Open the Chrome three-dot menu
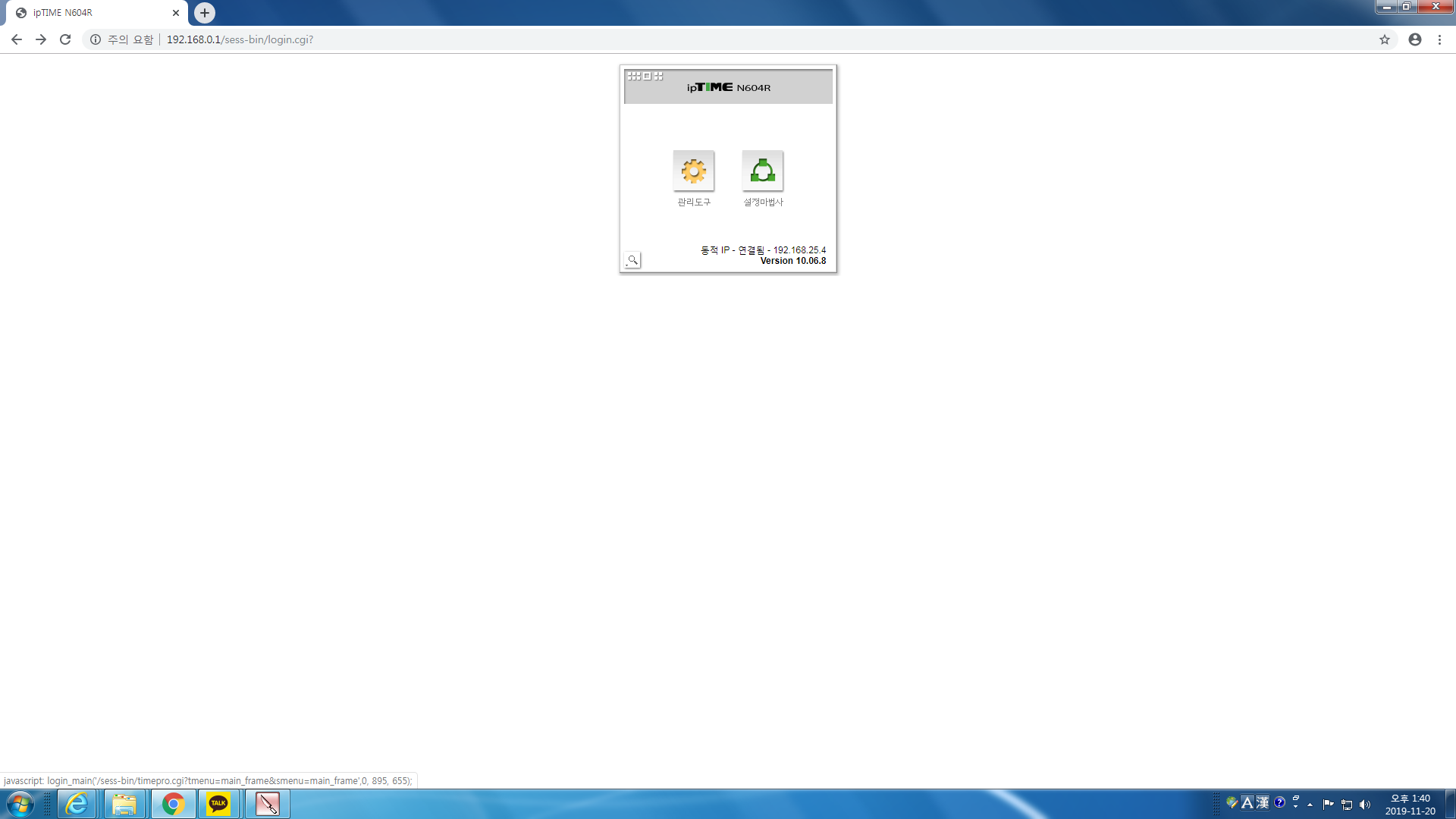The width and height of the screenshot is (1456, 819). coord(1439,39)
